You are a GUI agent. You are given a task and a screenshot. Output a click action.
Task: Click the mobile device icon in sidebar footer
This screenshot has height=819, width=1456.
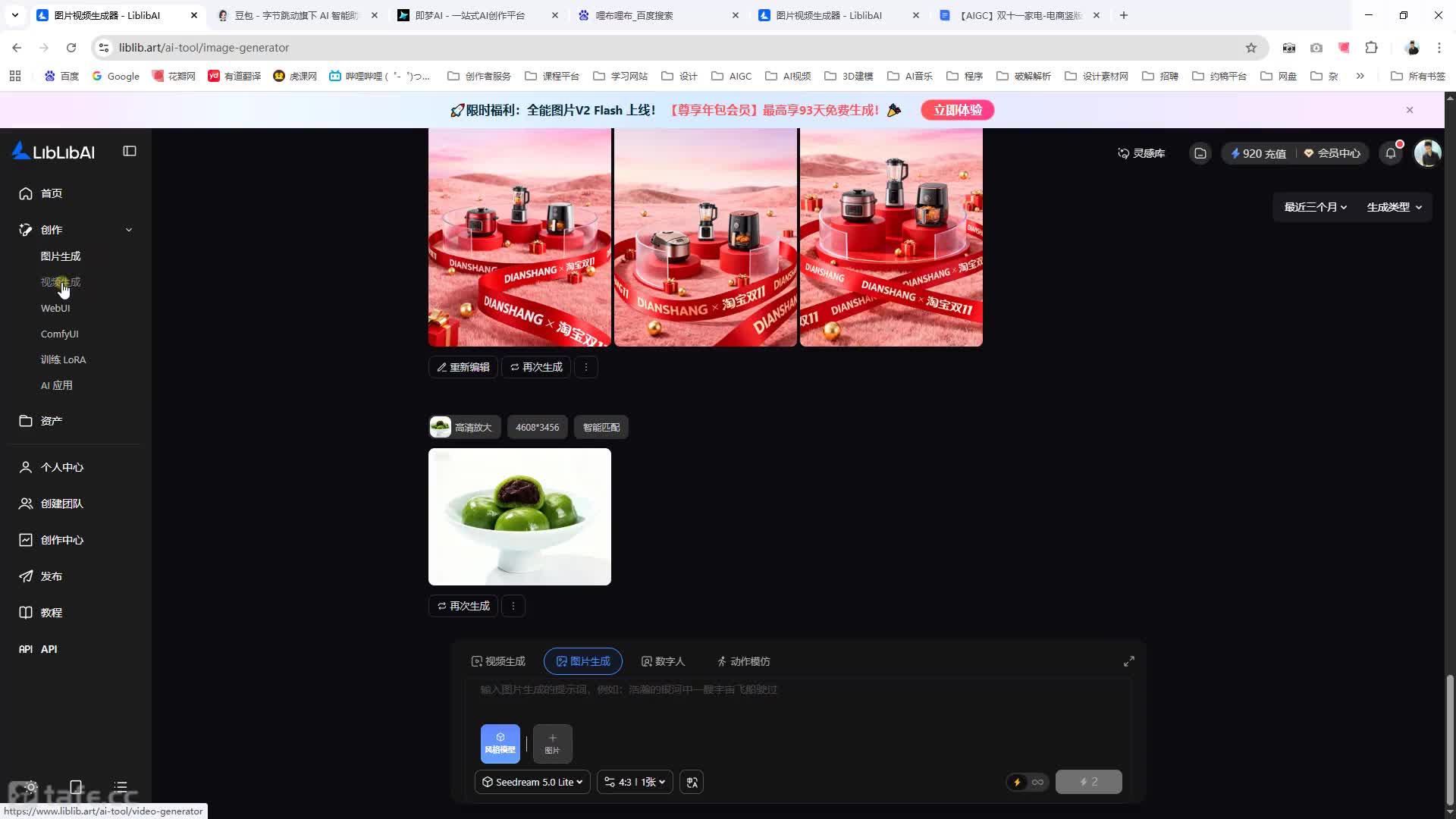click(76, 787)
